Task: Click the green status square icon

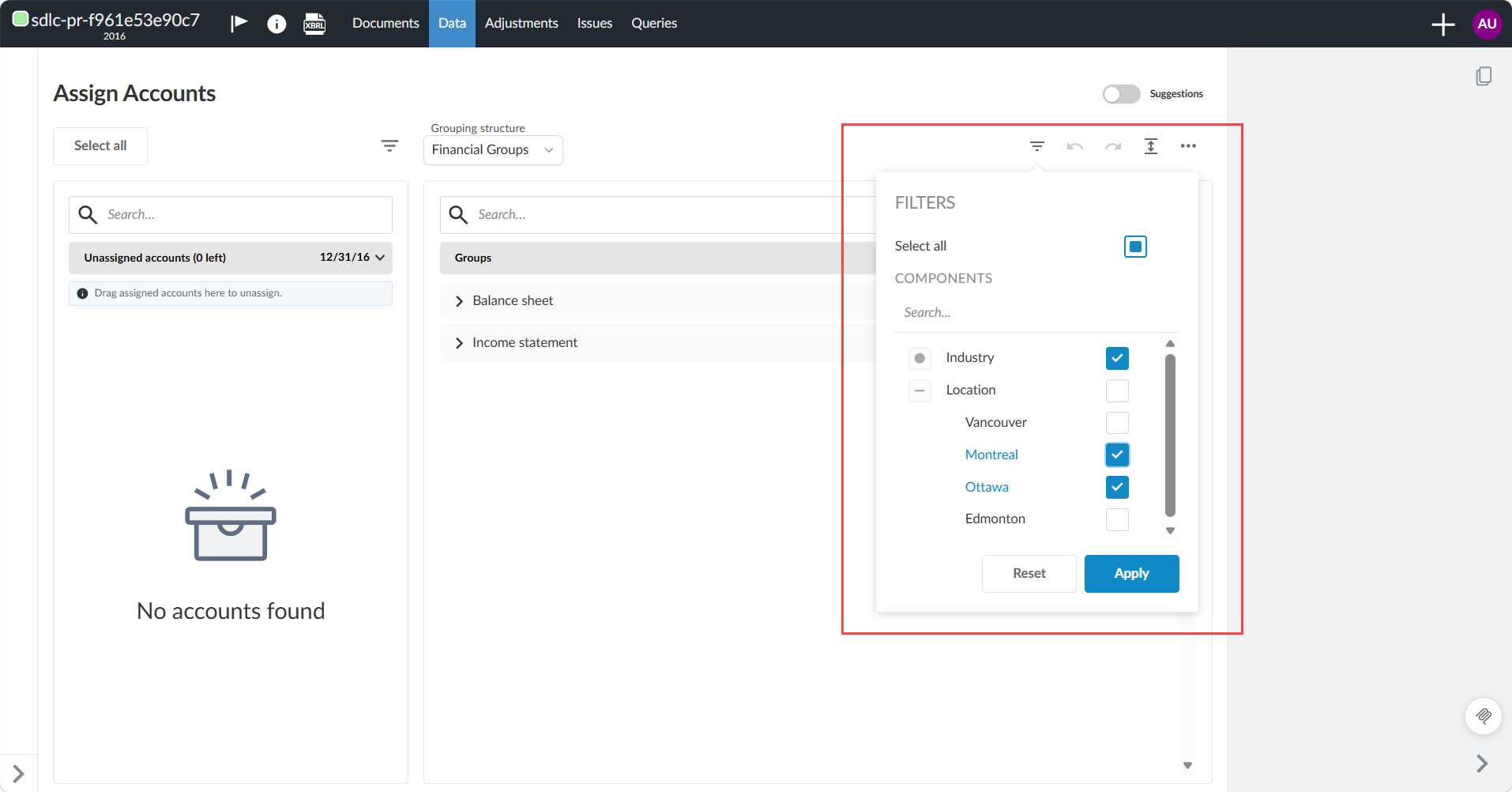Action: pyautogui.click(x=21, y=18)
